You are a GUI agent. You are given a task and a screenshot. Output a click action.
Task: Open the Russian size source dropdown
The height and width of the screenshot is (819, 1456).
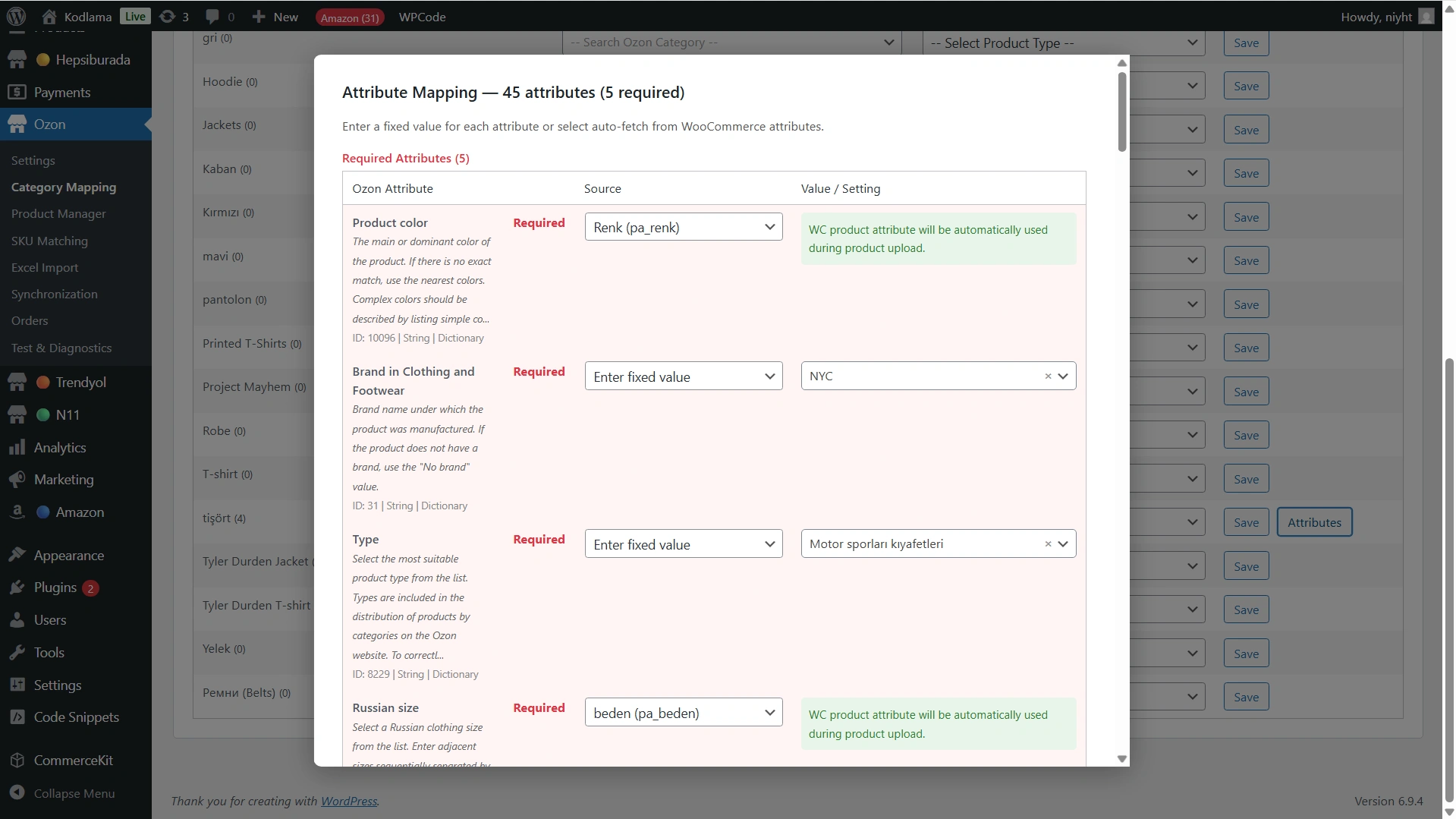point(683,713)
